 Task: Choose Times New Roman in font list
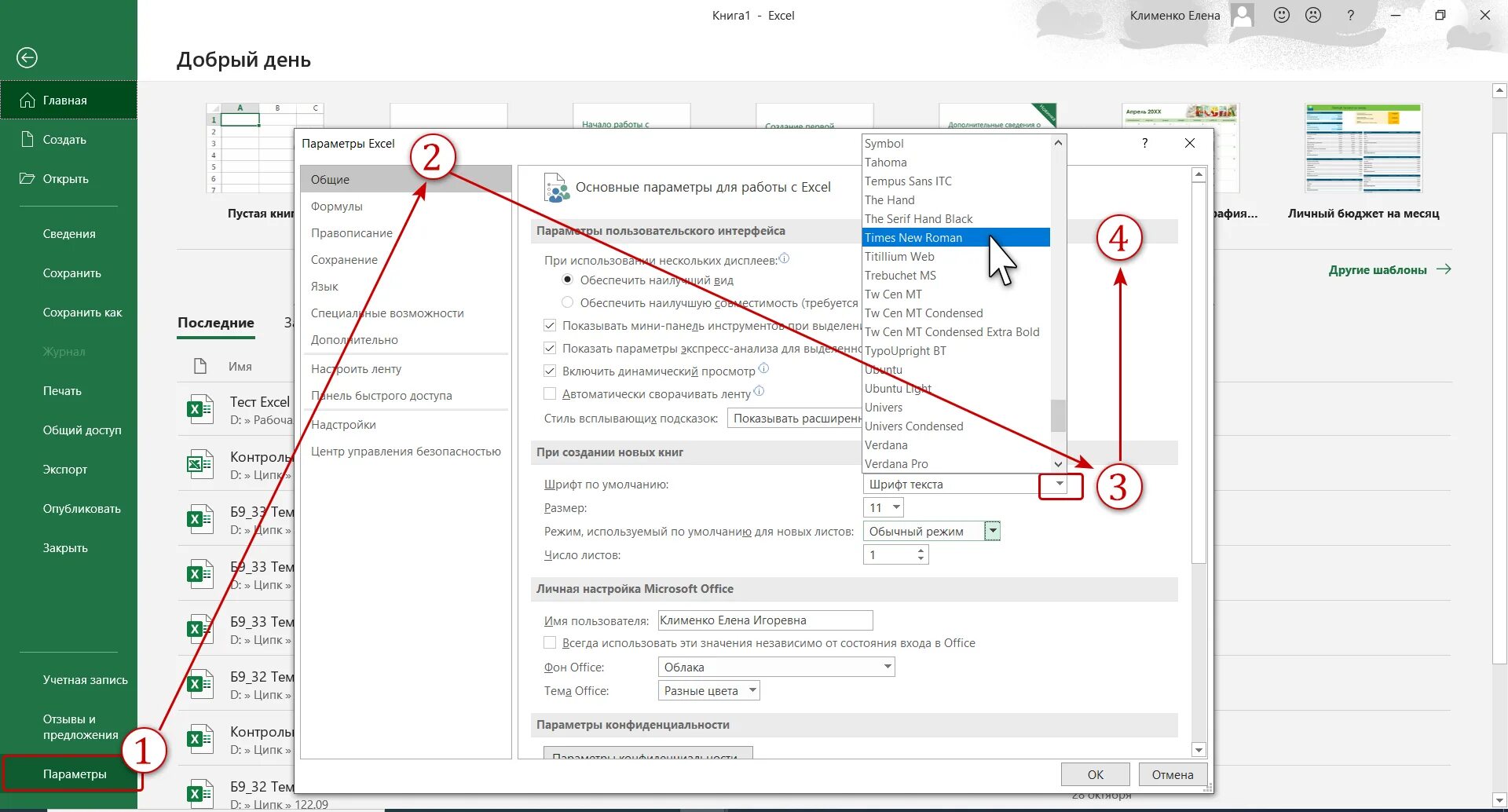pos(956,237)
